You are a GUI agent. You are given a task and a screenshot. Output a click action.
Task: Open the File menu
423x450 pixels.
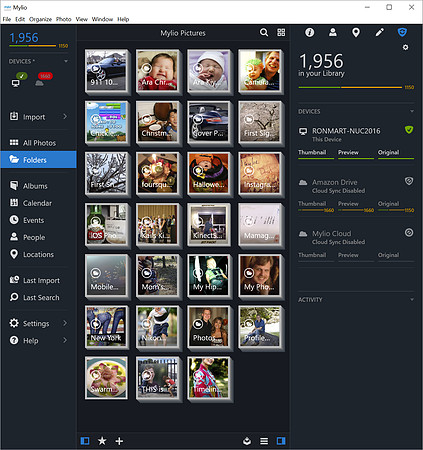point(7,19)
